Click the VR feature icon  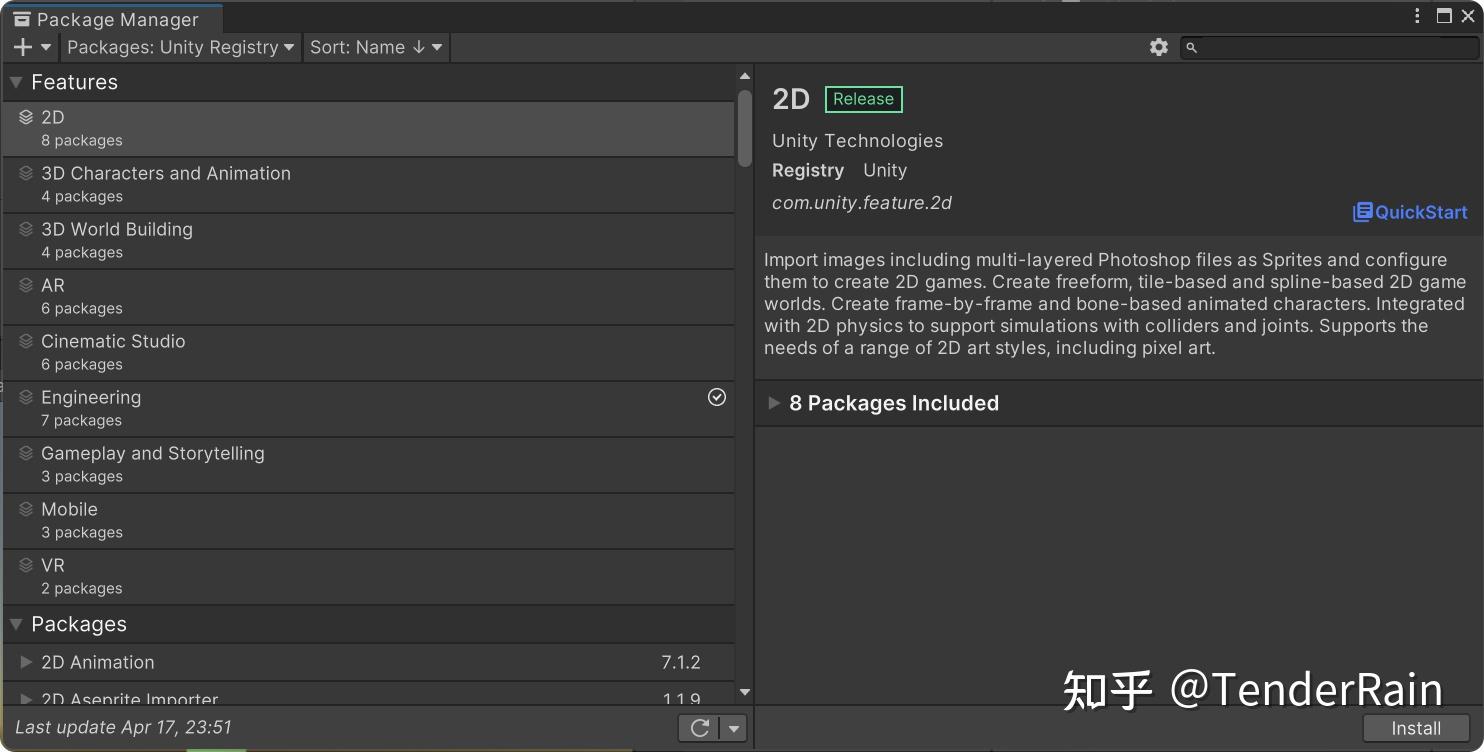(x=25, y=564)
